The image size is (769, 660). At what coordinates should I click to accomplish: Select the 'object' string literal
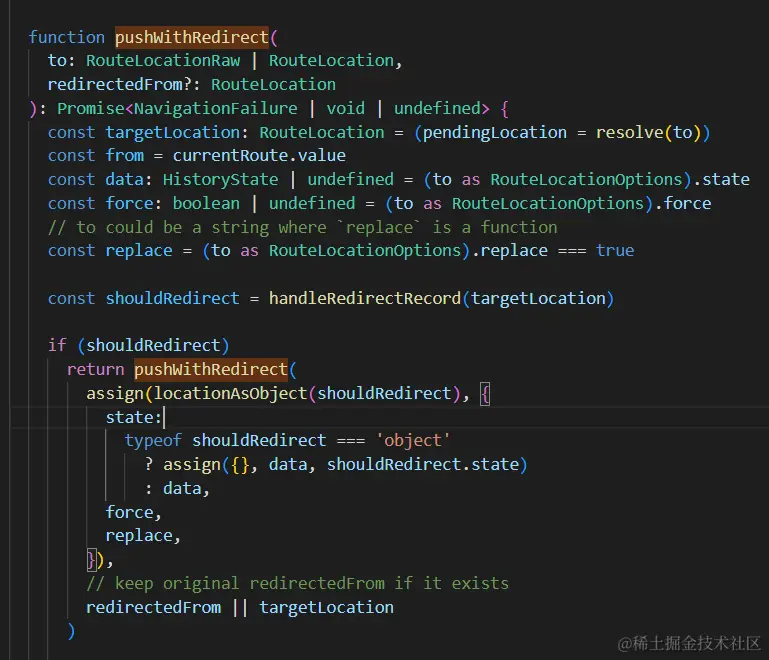click(413, 440)
